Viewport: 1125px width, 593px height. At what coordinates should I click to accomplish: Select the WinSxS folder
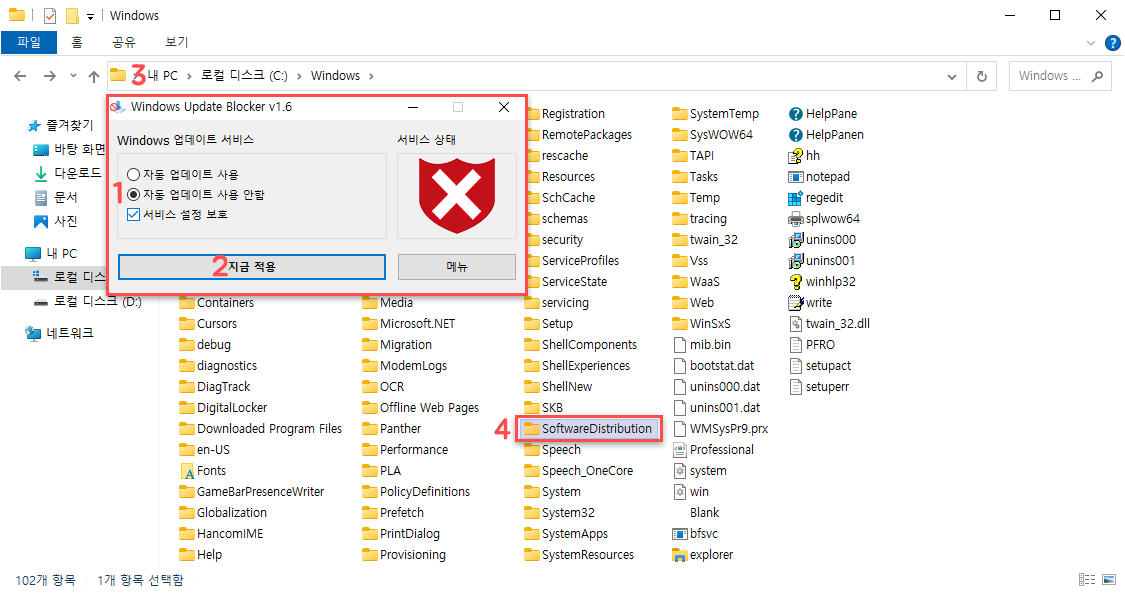click(702, 324)
